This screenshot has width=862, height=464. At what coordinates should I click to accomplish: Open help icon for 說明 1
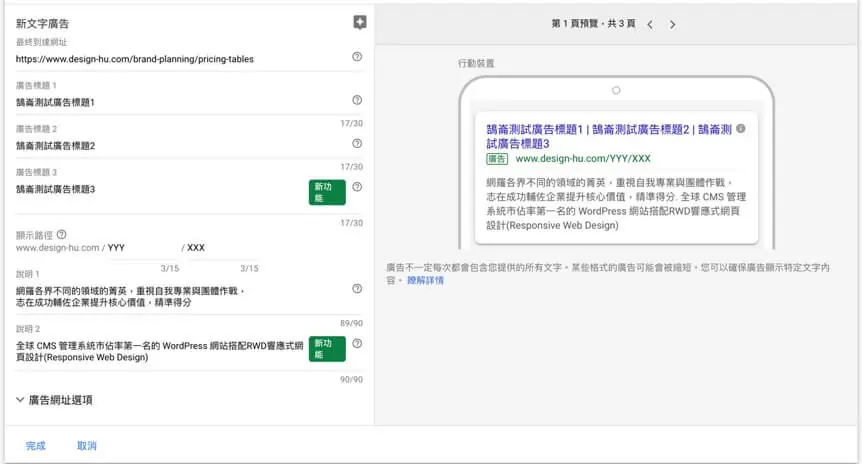pyautogui.click(x=357, y=289)
